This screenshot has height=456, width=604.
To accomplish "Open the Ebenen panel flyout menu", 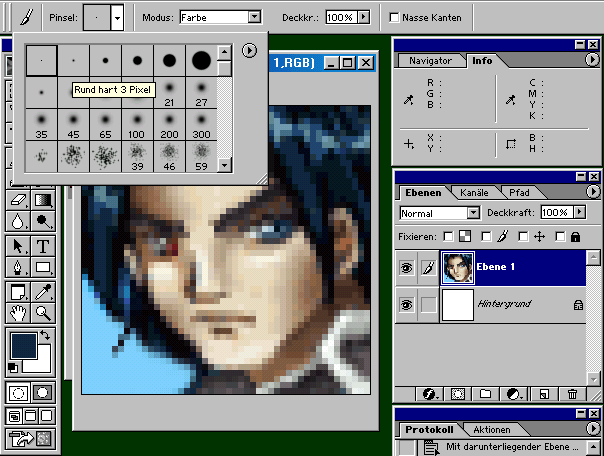I will click(x=593, y=191).
